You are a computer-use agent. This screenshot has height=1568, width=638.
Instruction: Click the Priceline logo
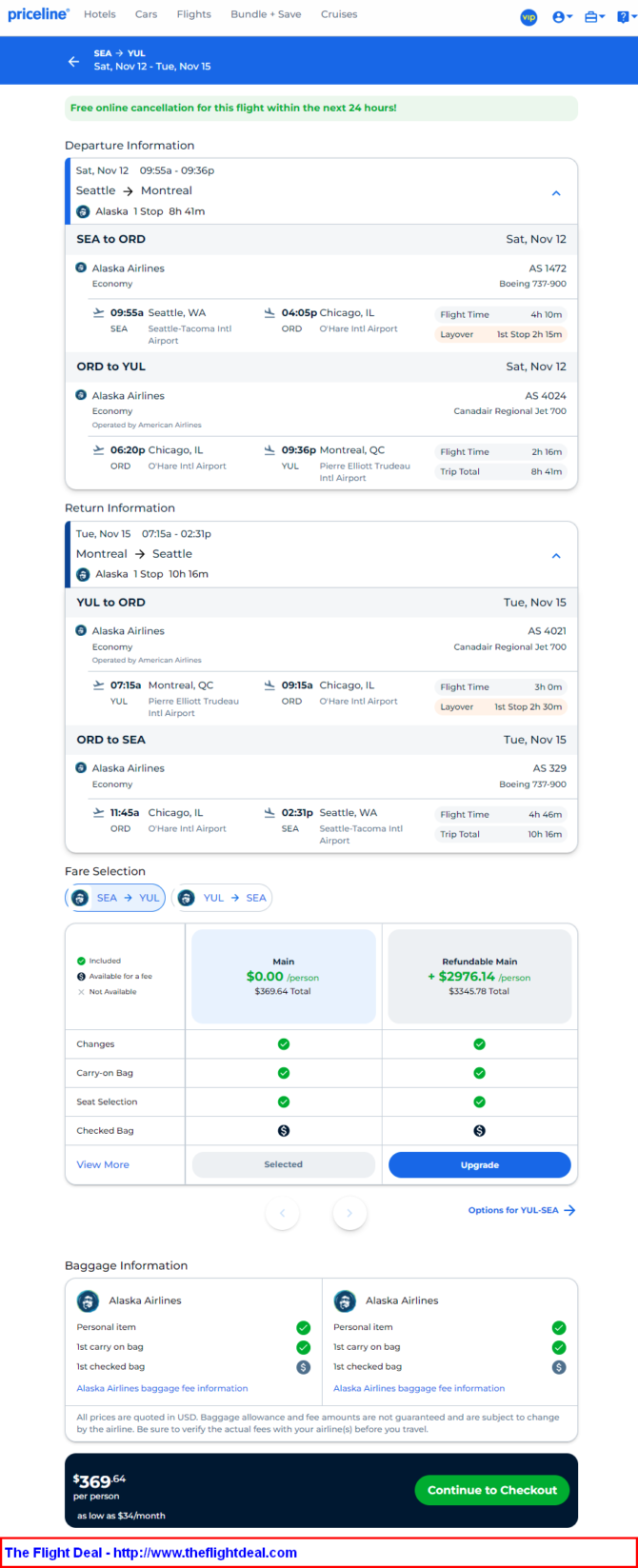38,14
